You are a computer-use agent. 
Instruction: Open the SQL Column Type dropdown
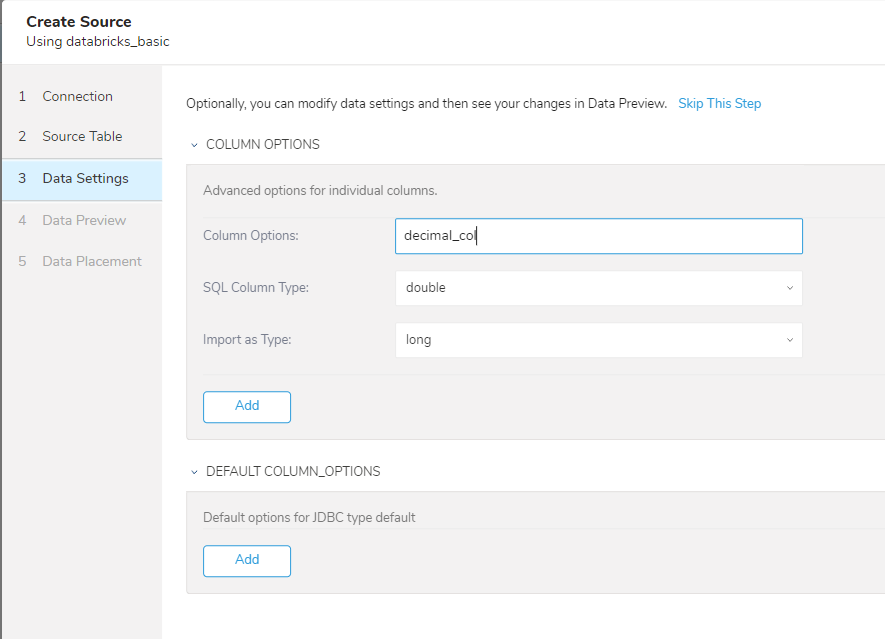tap(597, 288)
